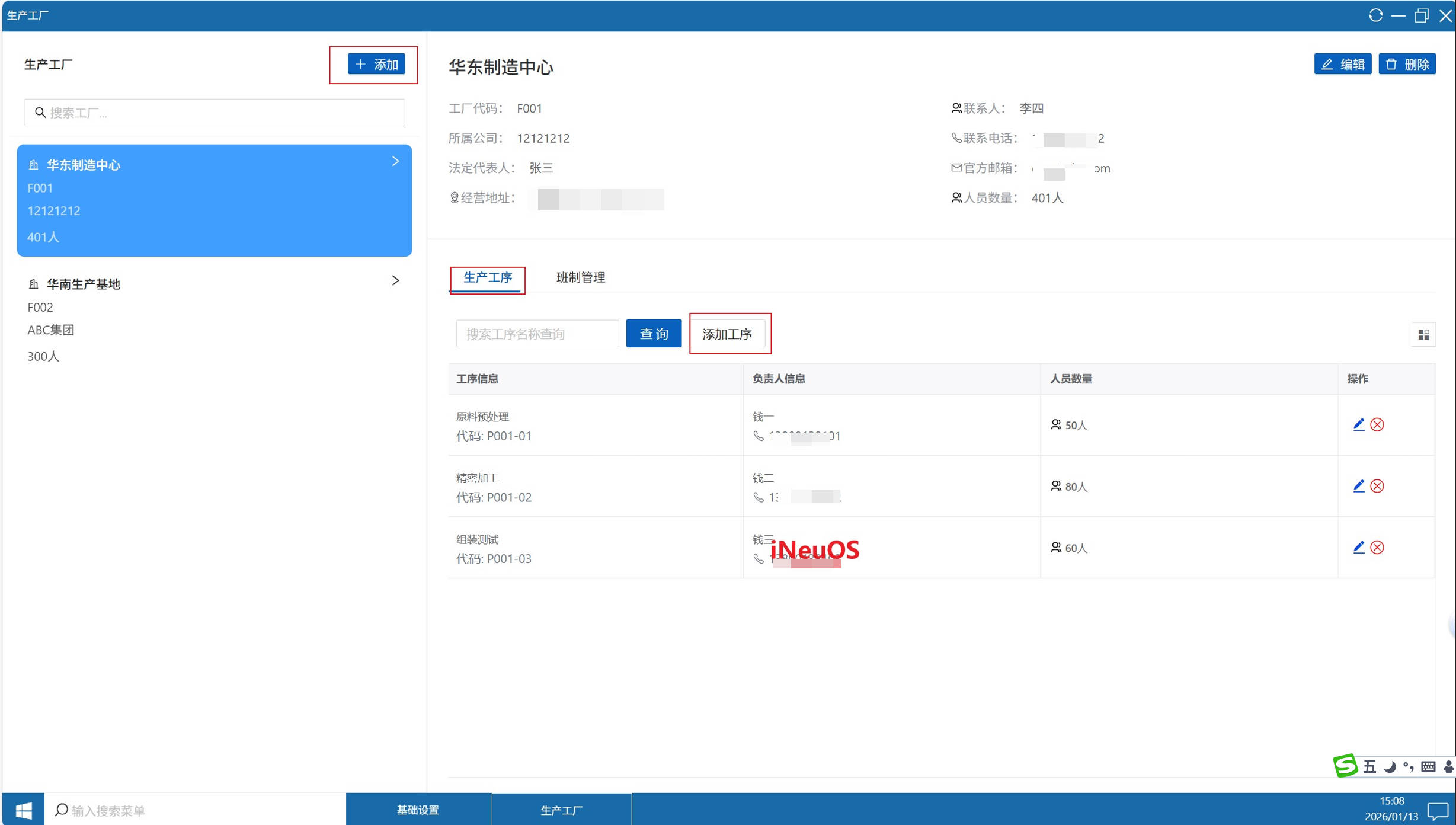1456x825 pixels.
Task: Edit the 精密加工 process row
Action: click(1358, 486)
